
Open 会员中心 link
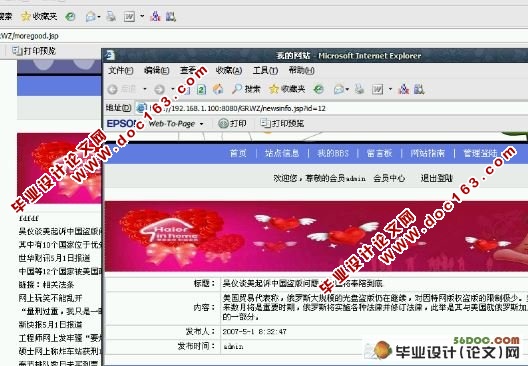click(389, 178)
